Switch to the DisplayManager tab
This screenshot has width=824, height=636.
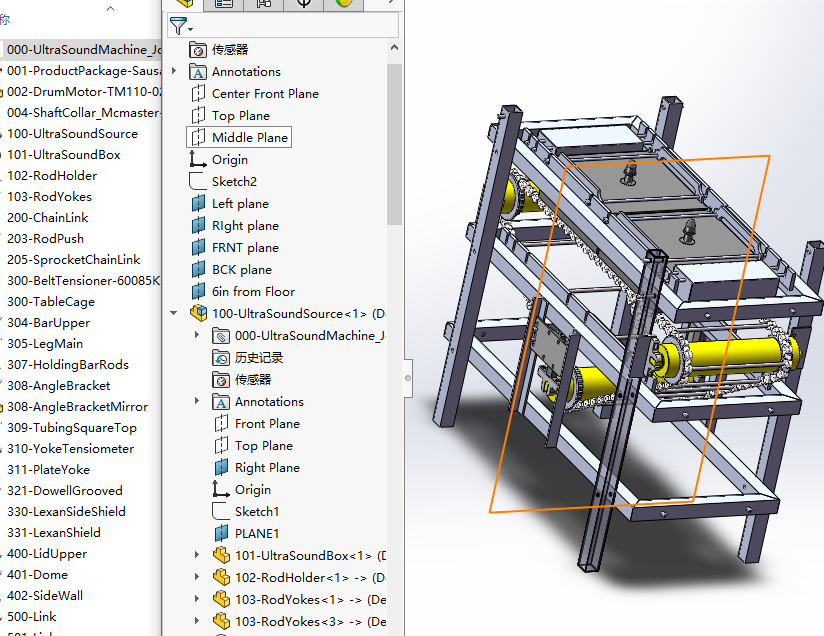click(344, 4)
